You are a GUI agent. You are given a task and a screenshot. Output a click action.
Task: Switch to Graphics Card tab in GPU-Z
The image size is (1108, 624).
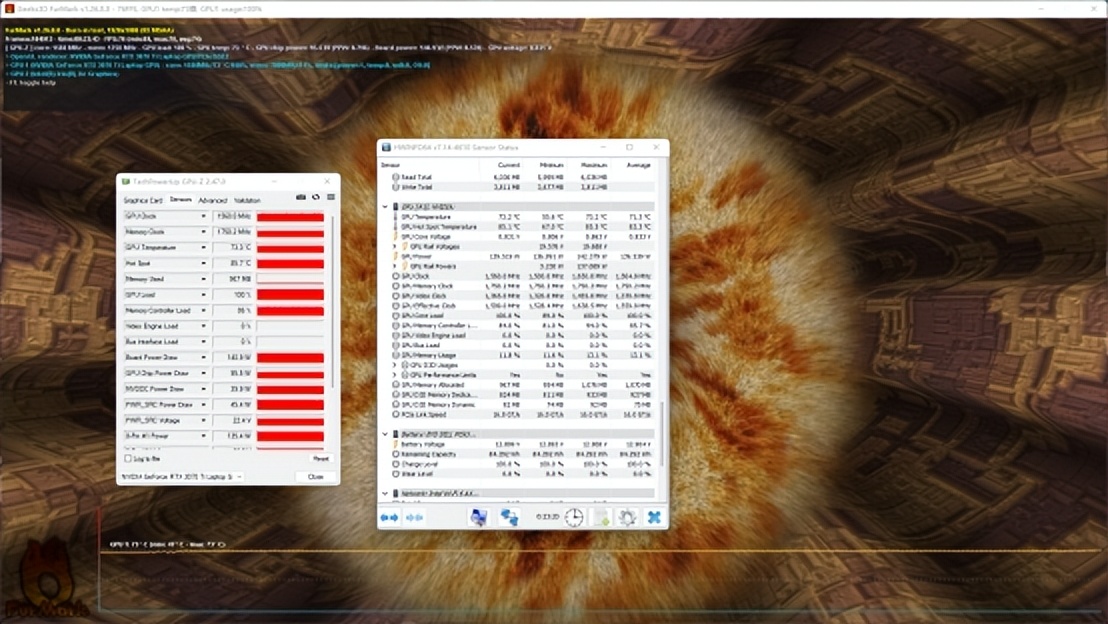(x=143, y=201)
